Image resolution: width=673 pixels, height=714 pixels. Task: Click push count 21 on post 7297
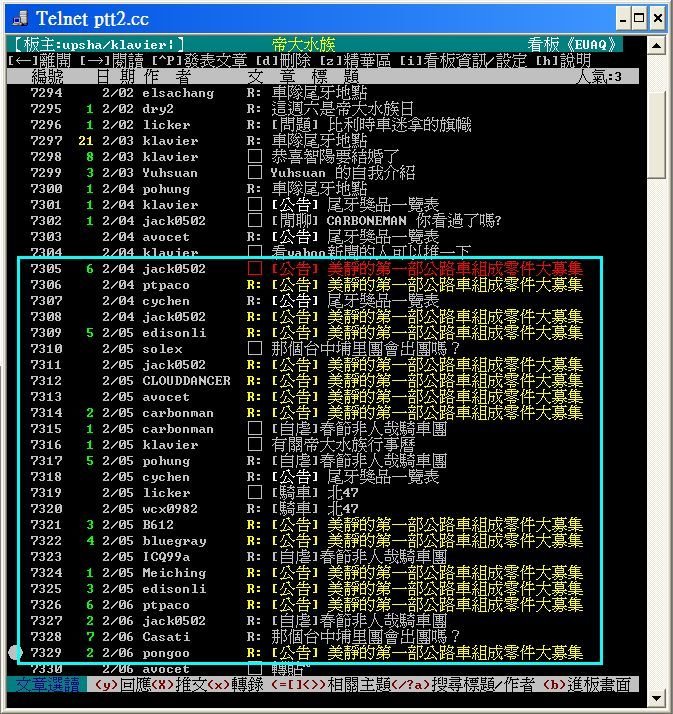(x=86, y=141)
